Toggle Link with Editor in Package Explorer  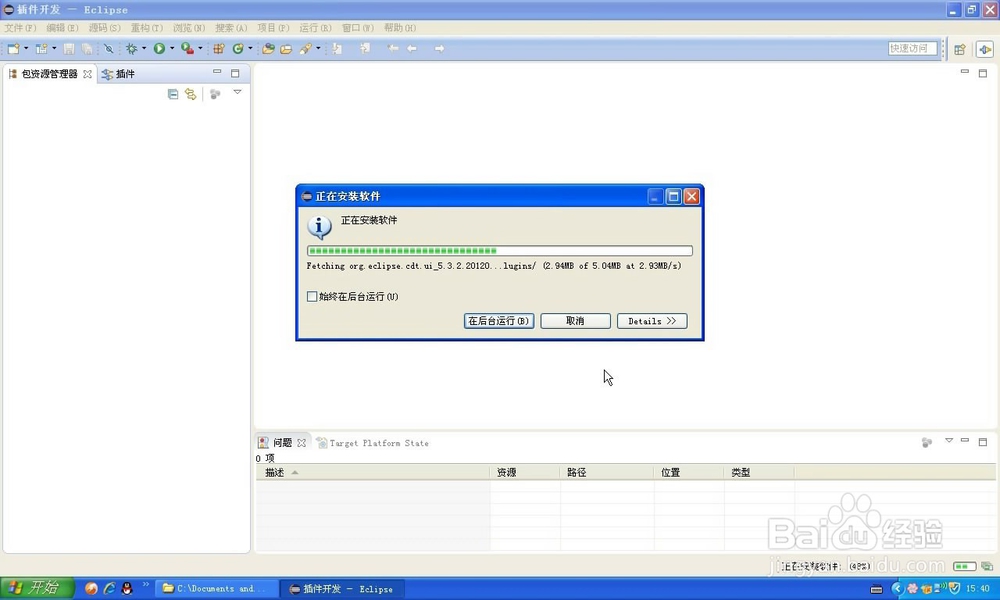[x=191, y=94]
